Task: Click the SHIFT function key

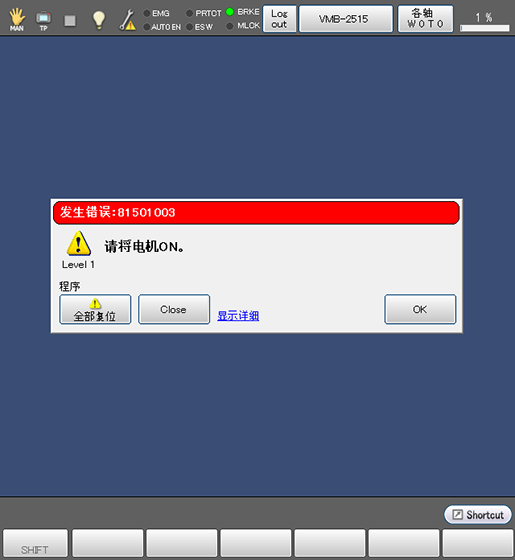Action: click(35, 544)
